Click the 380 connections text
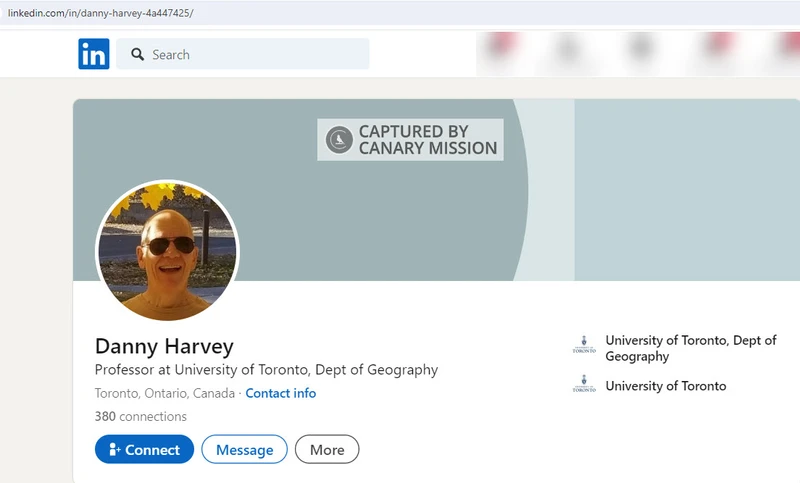800x483 pixels. coord(141,416)
